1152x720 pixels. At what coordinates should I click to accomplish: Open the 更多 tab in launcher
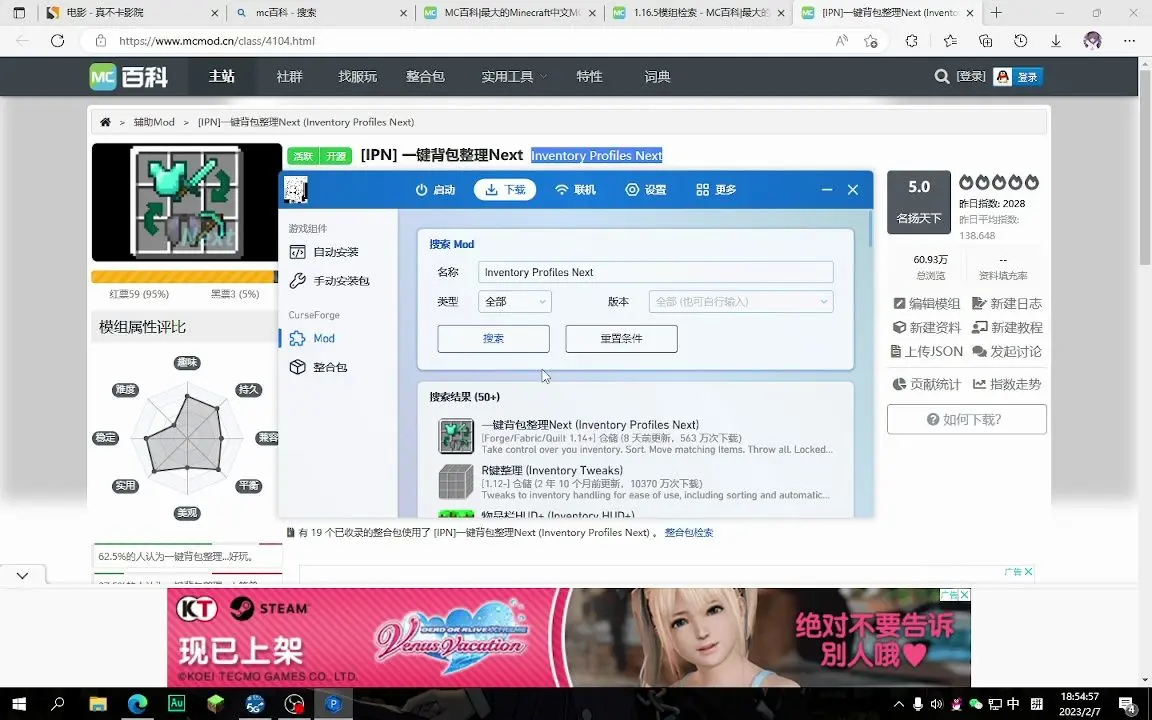716,190
